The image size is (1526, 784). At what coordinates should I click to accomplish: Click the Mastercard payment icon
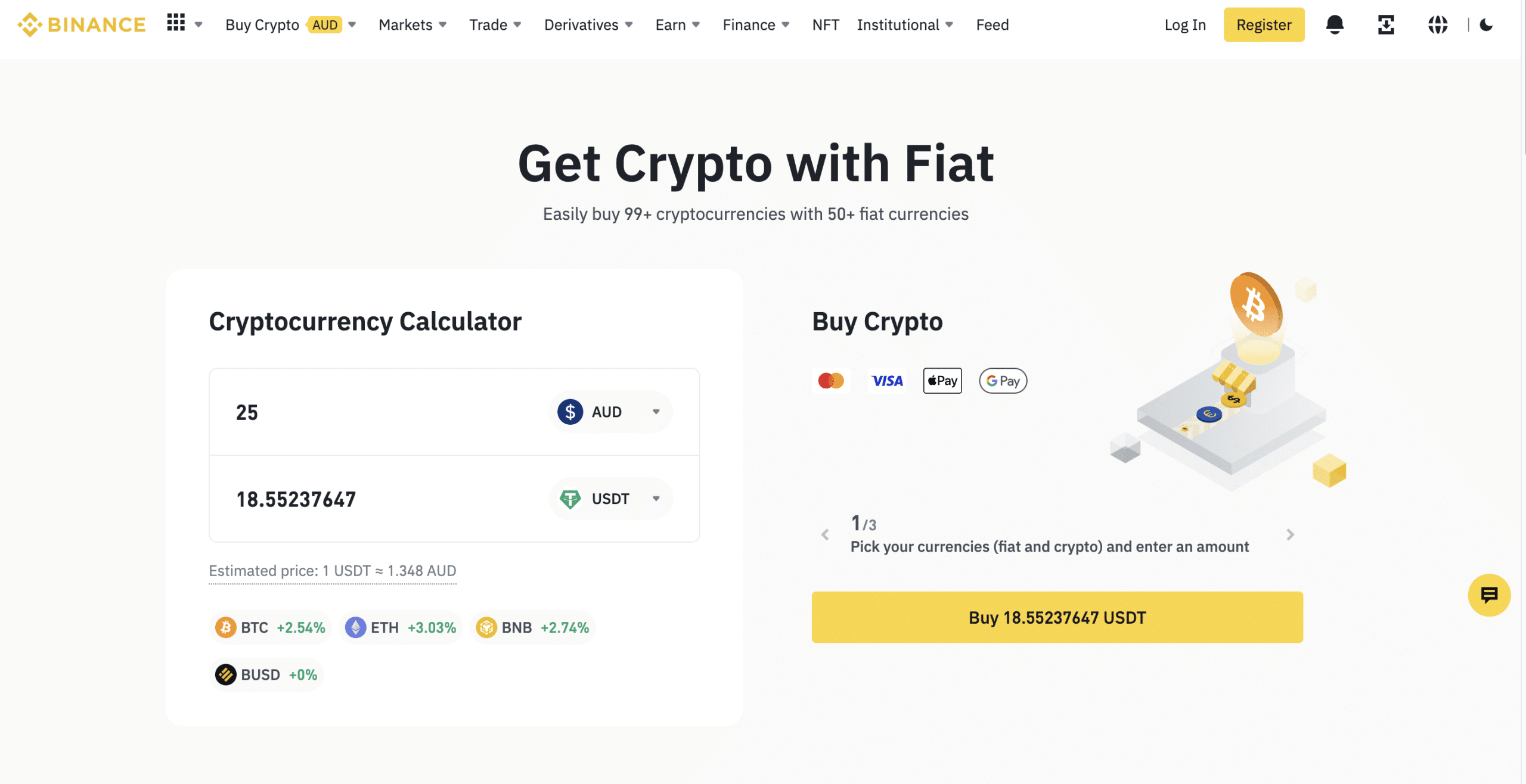tap(831, 380)
